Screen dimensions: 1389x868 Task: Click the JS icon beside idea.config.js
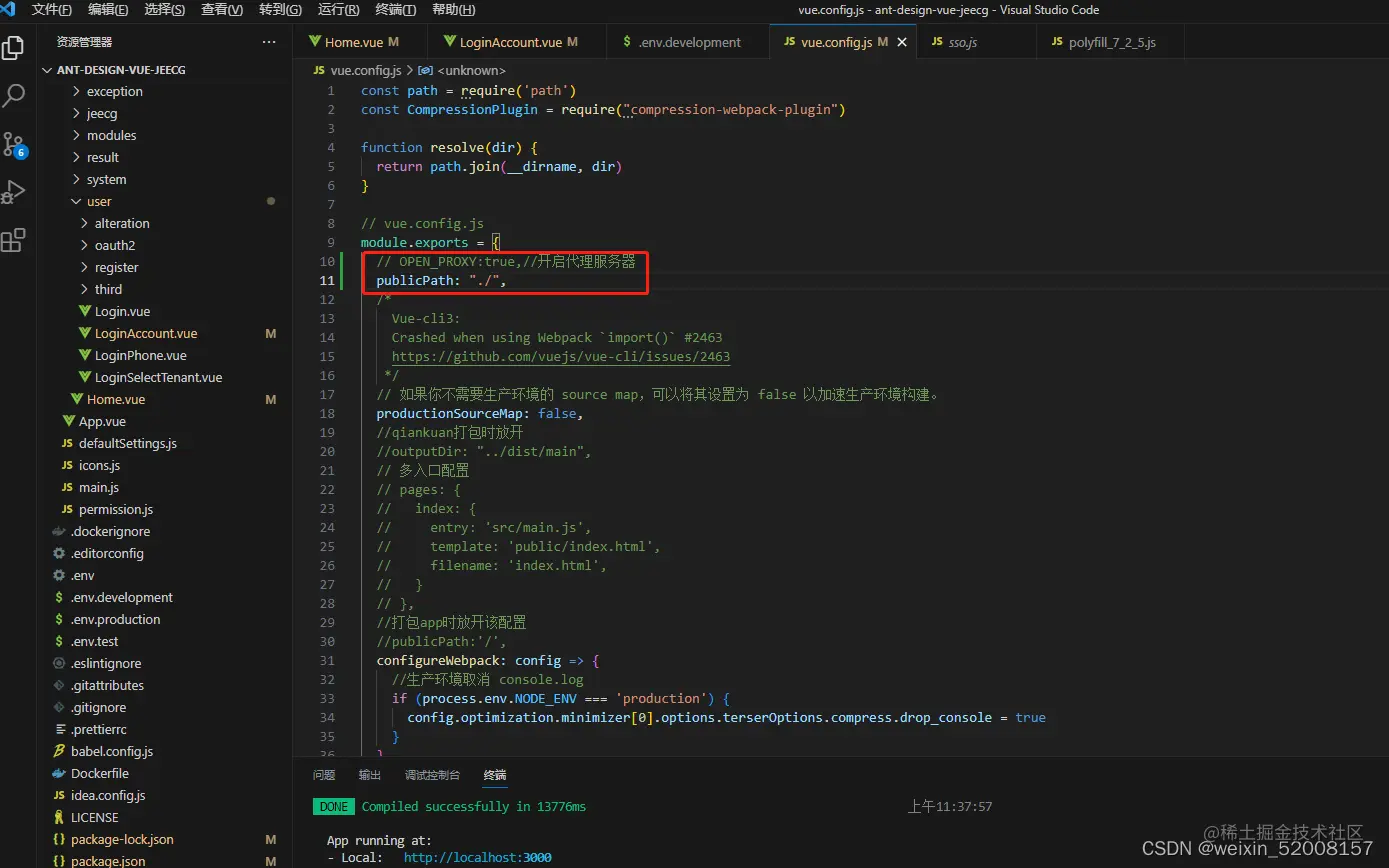coord(59,795)
